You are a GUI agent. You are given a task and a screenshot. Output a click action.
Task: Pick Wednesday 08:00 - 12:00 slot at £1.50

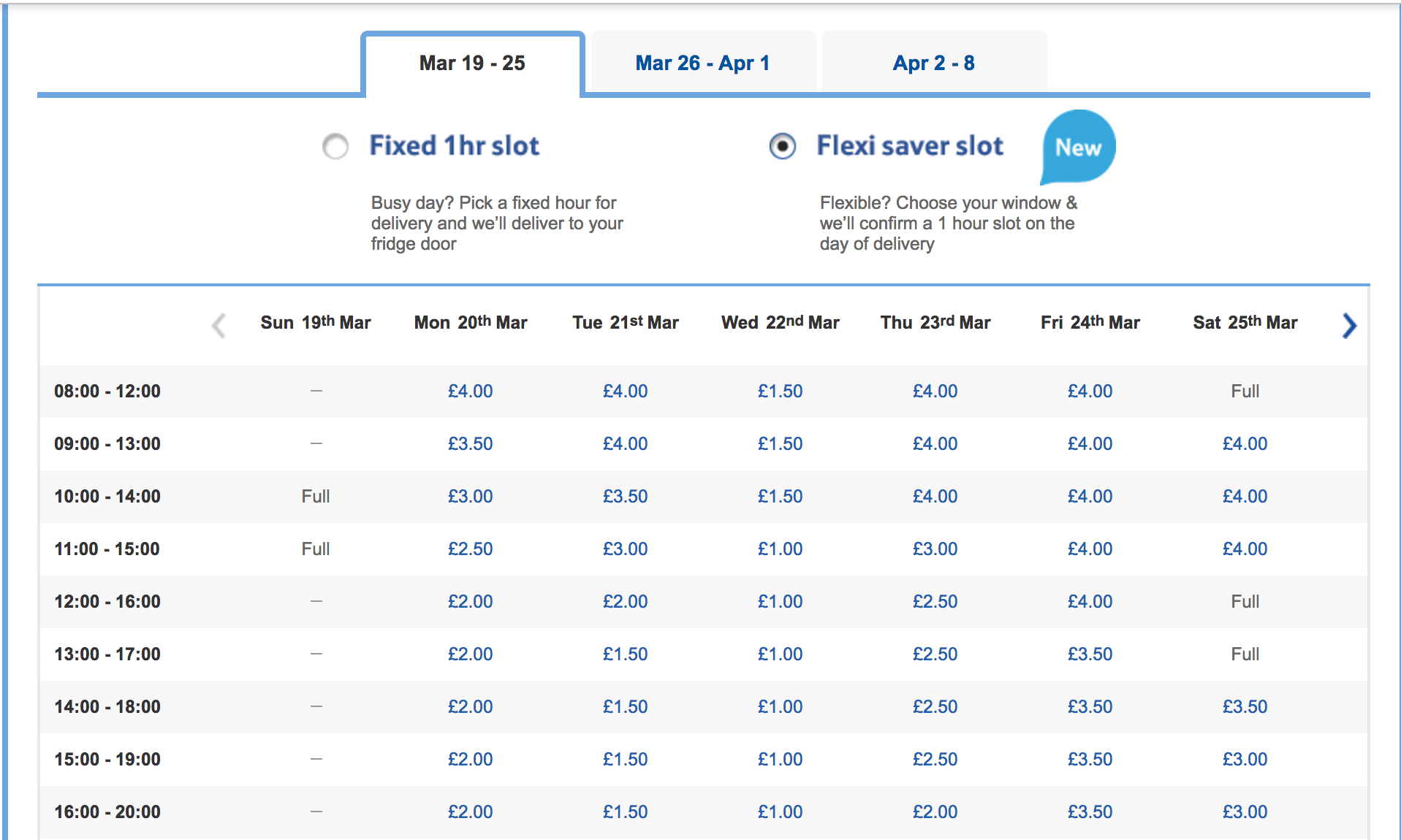pyautogui.click(x=781, y=392)
